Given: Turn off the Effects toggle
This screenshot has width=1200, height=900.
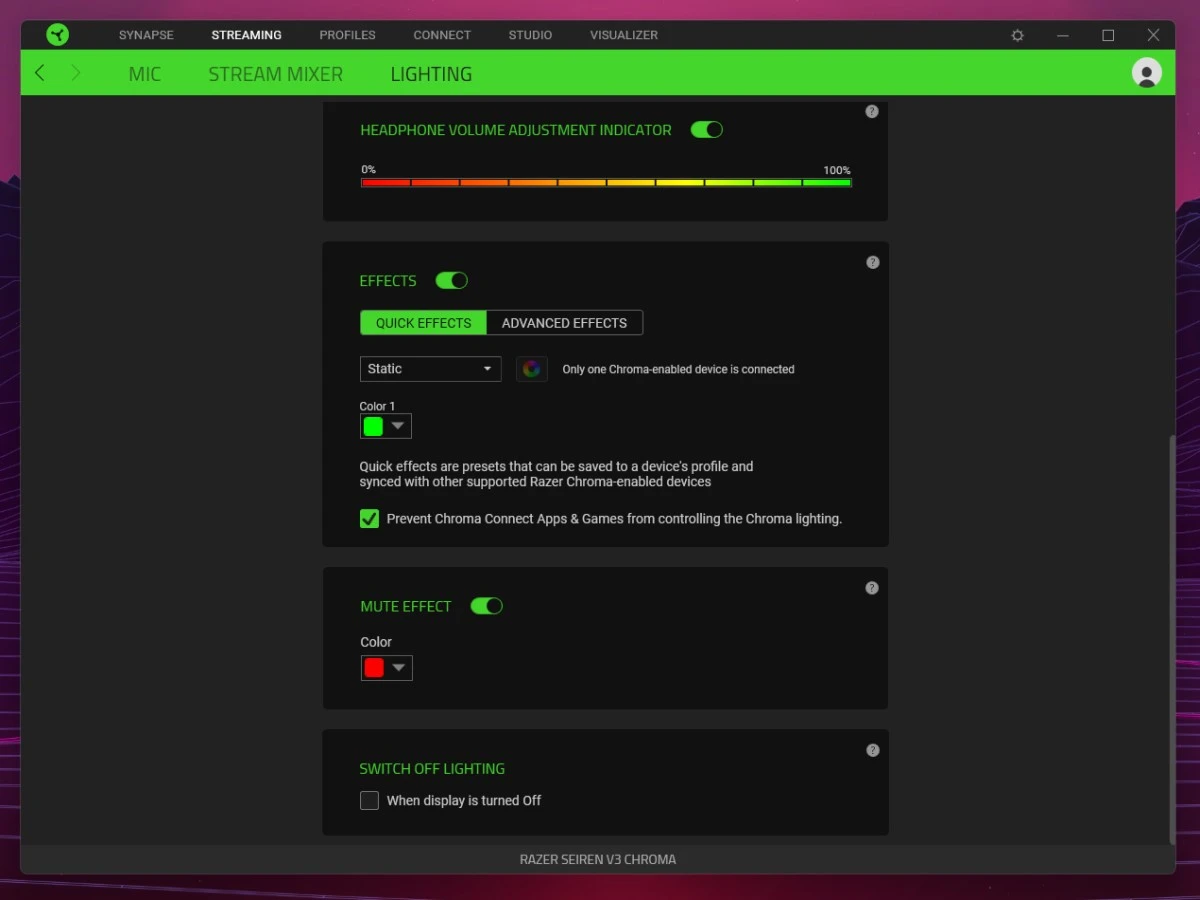Looking at the screenshot, I should 451,281.
